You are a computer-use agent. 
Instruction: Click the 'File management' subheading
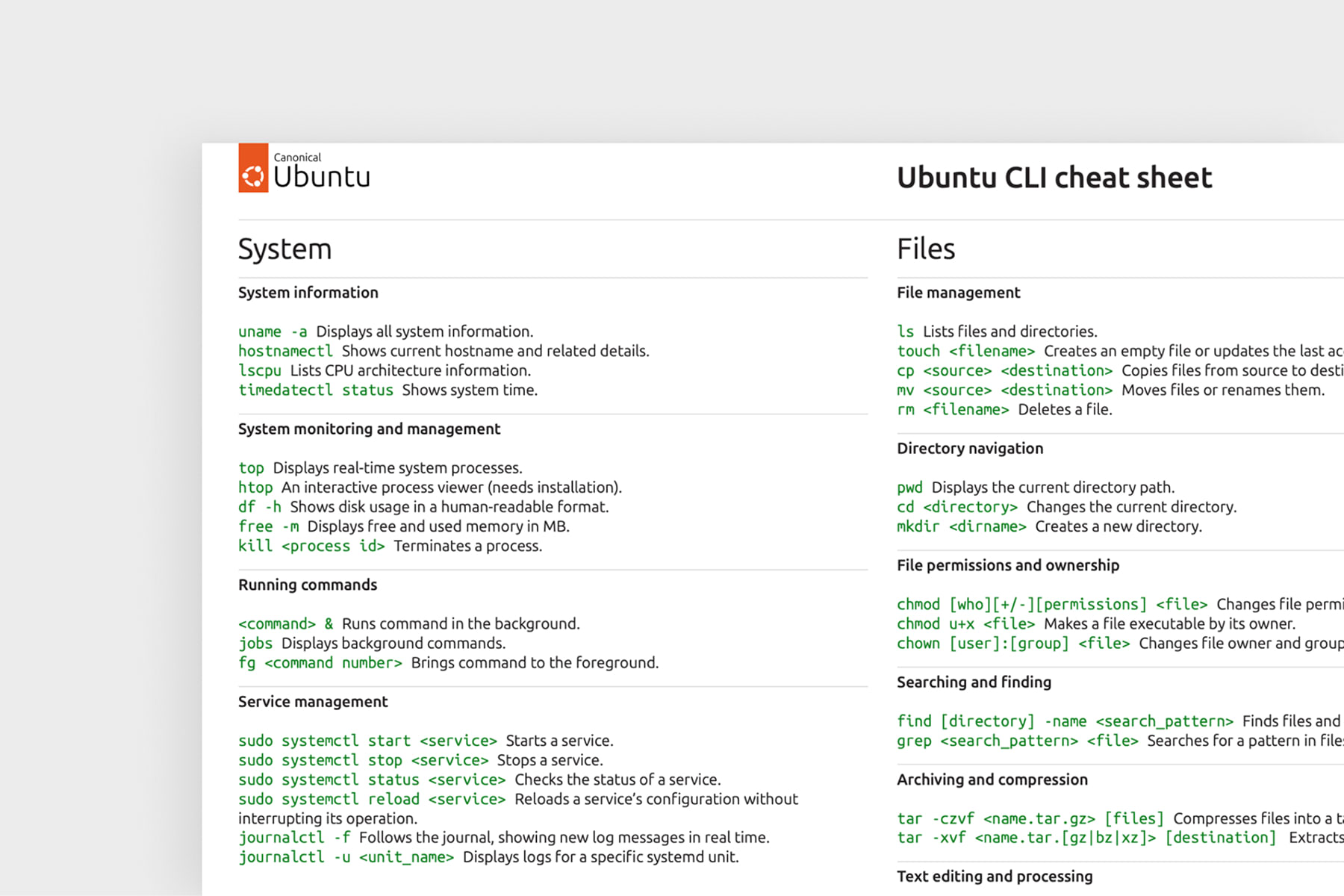tap(958, 293)
